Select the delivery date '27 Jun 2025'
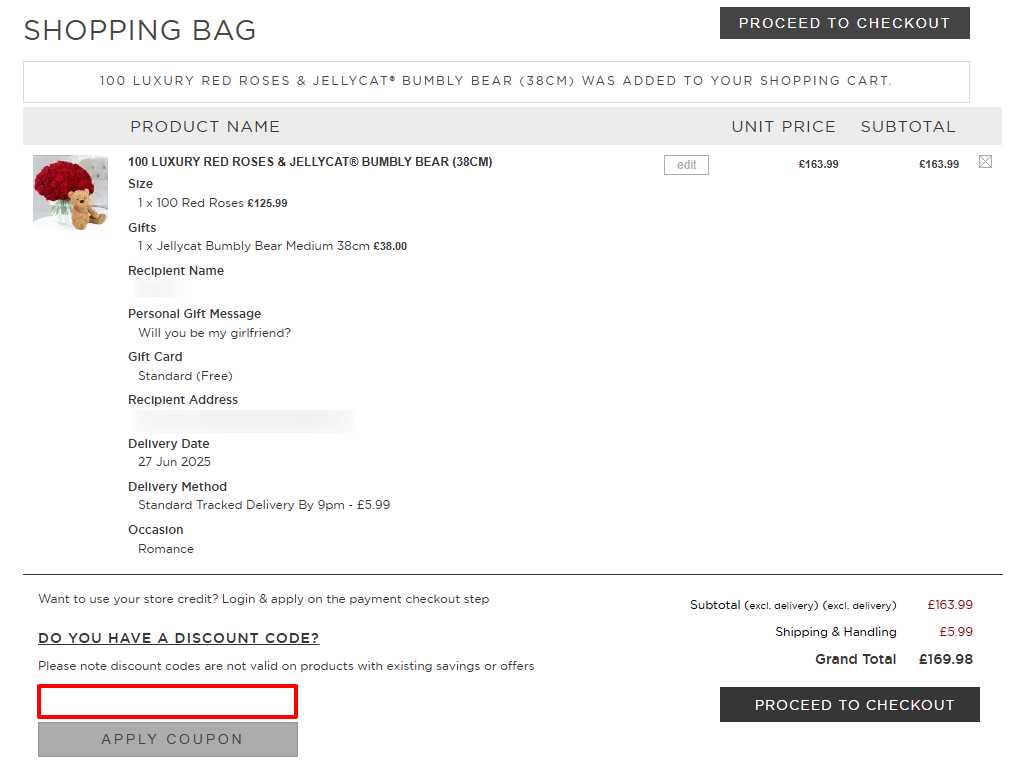The height and width of the screenshot is (768, 1032). pyautogui.click(x=174, y=462)
